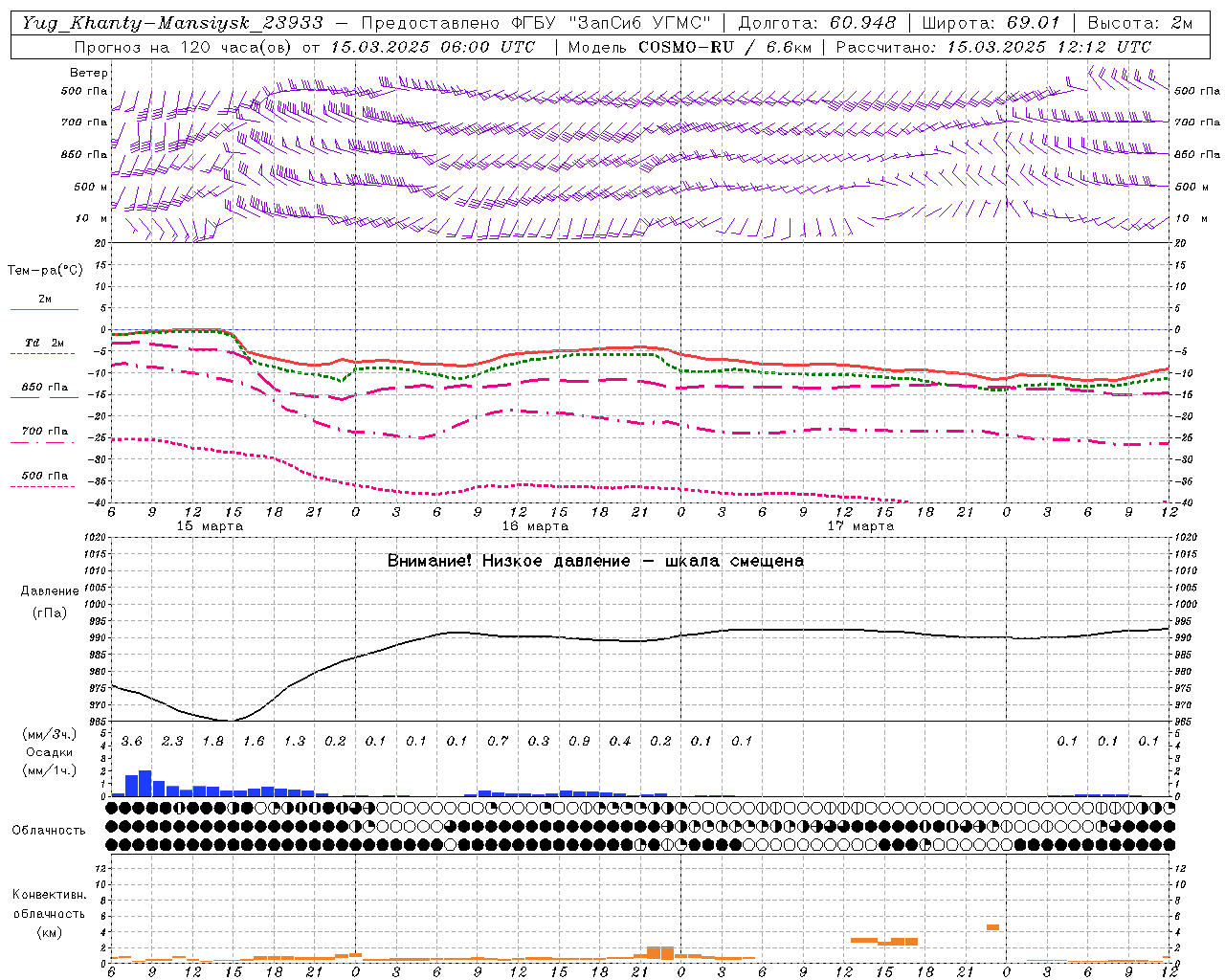Click the 15 марта date label
Screen dimensions: 1225x980
tap(210, 526)
